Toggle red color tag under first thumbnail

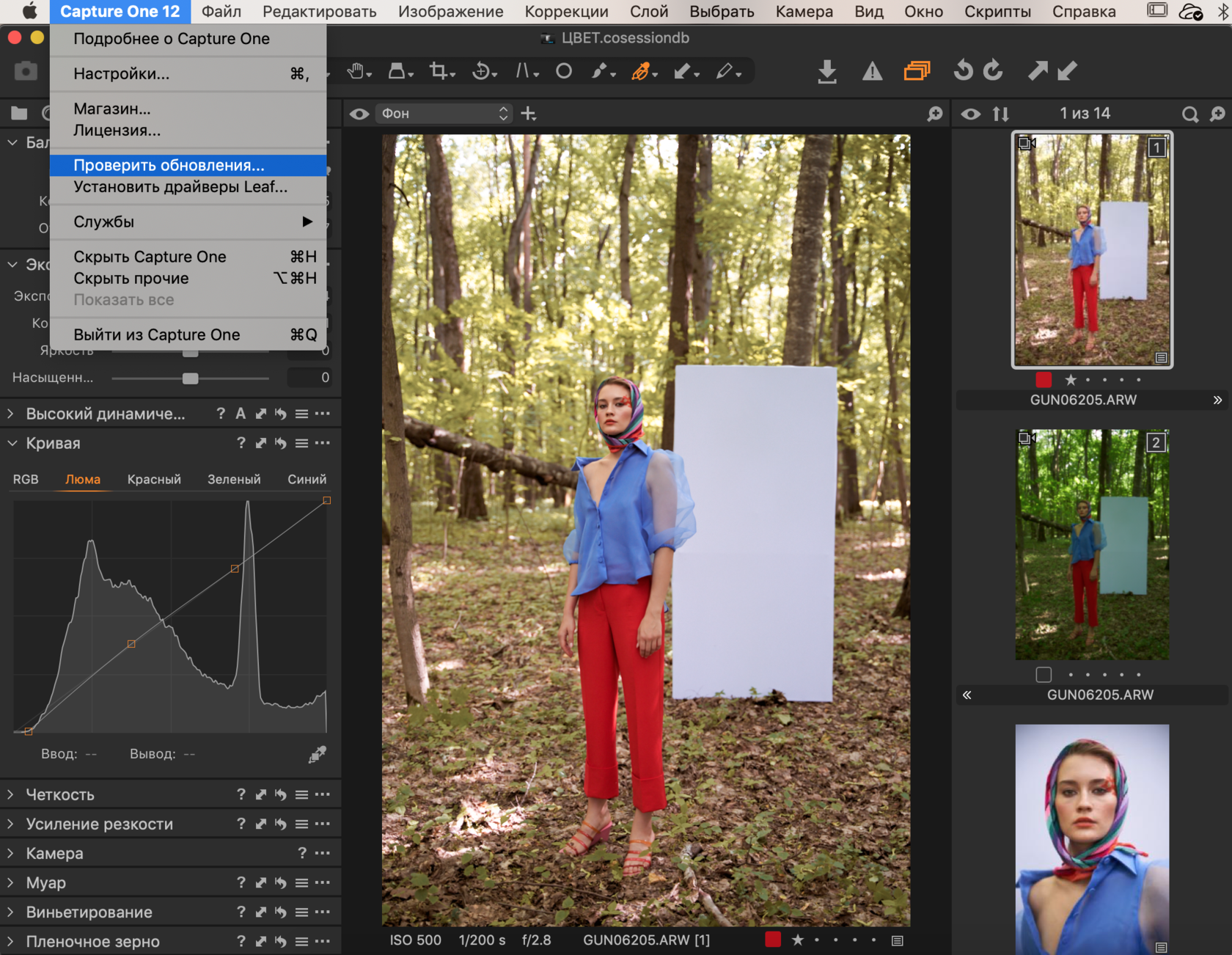tap(1044, 379)
